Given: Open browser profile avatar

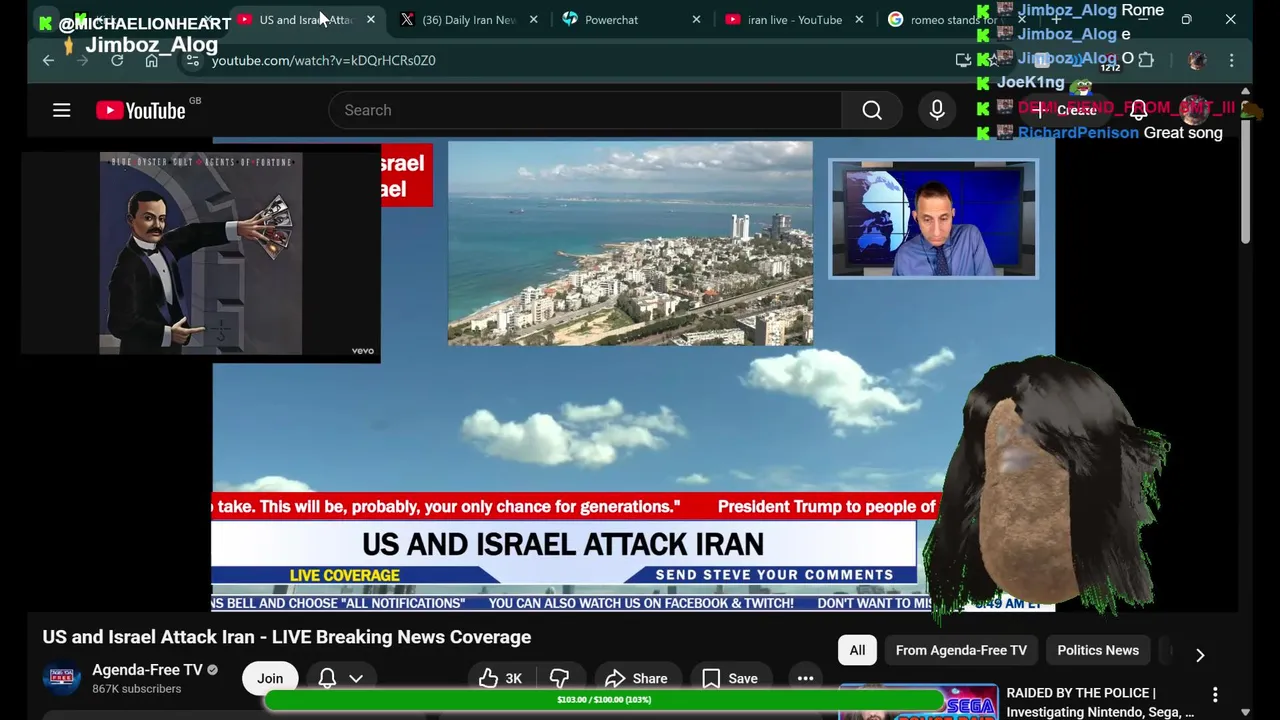Looking at the screenshot, I should [x=1197, y=60].
